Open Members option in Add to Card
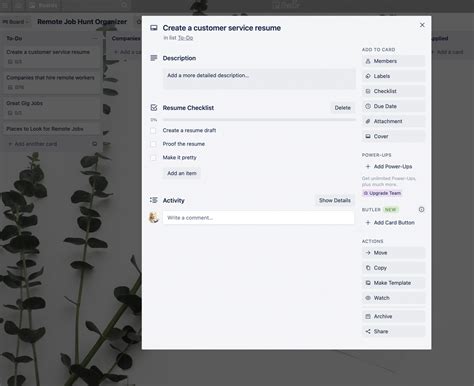 coord(393,61)
